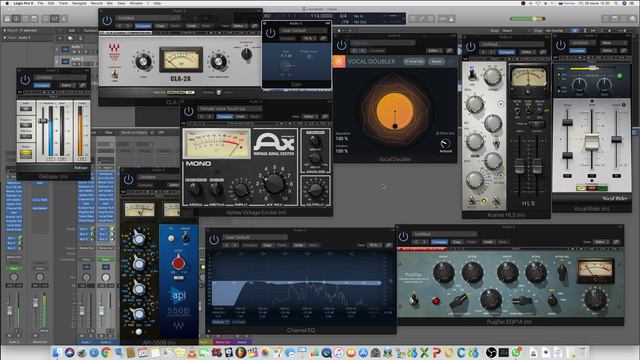Click the Amount knob in Vocal Doubler
Image resolution: width=640 pixels, height=360 pixels.
point(445,143)
